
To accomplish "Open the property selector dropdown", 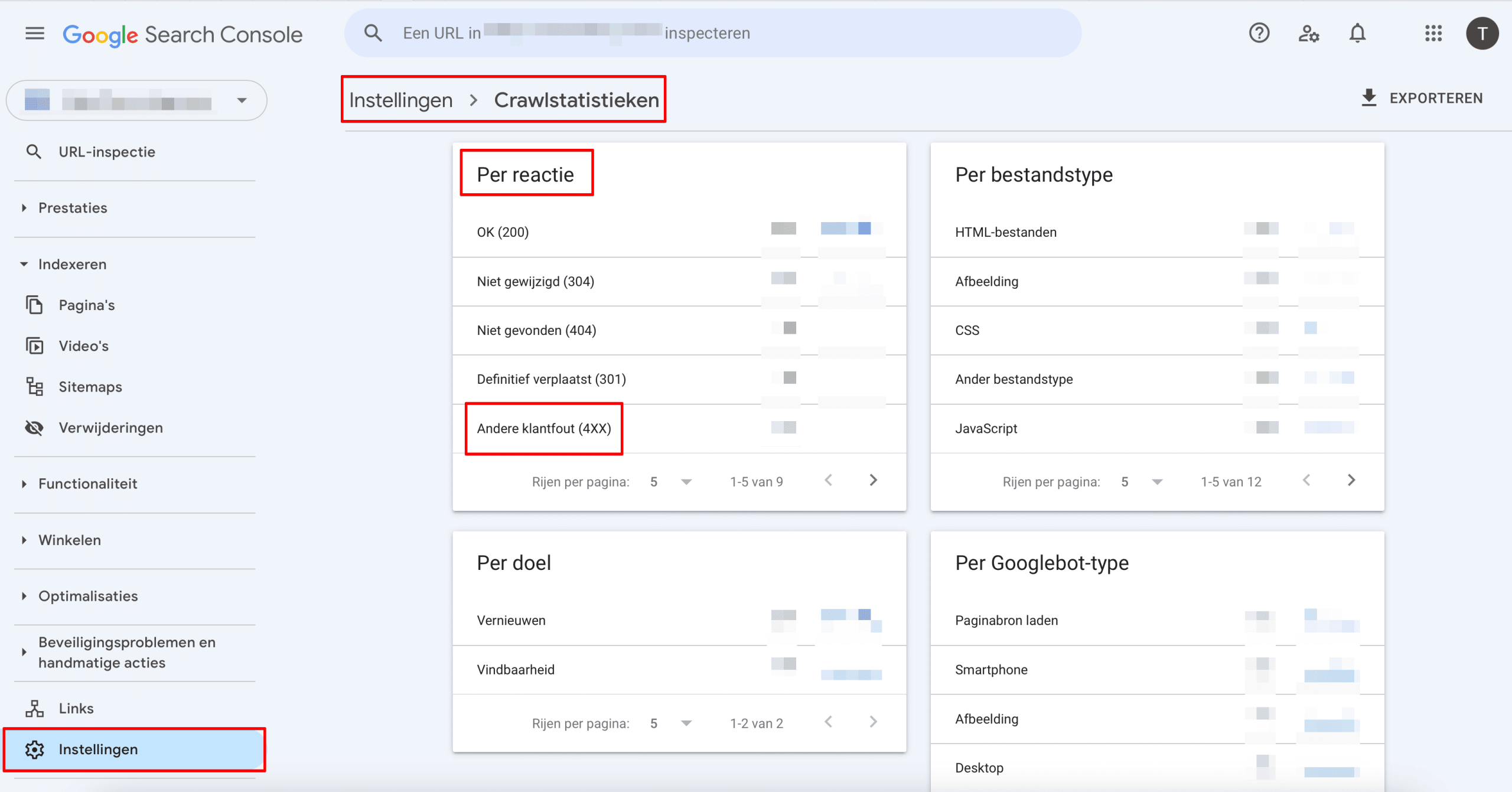I will (136, 100).
